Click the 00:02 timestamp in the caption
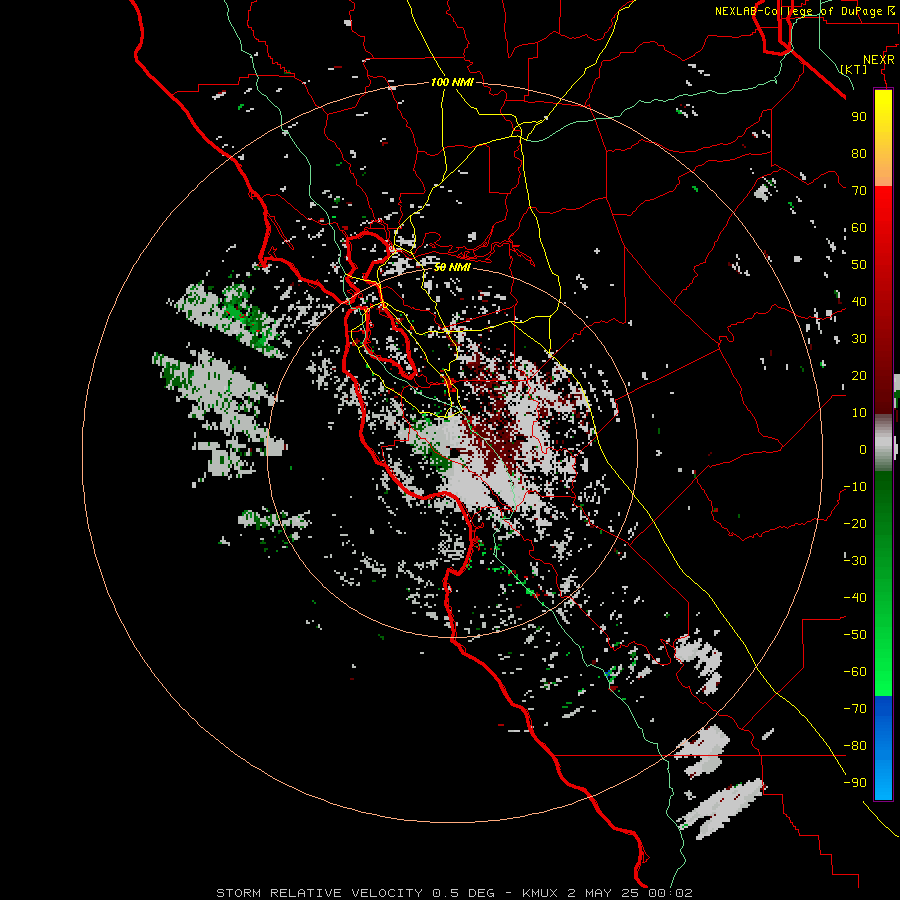Screen dimensions: 900x900 [x=670, y=893]
